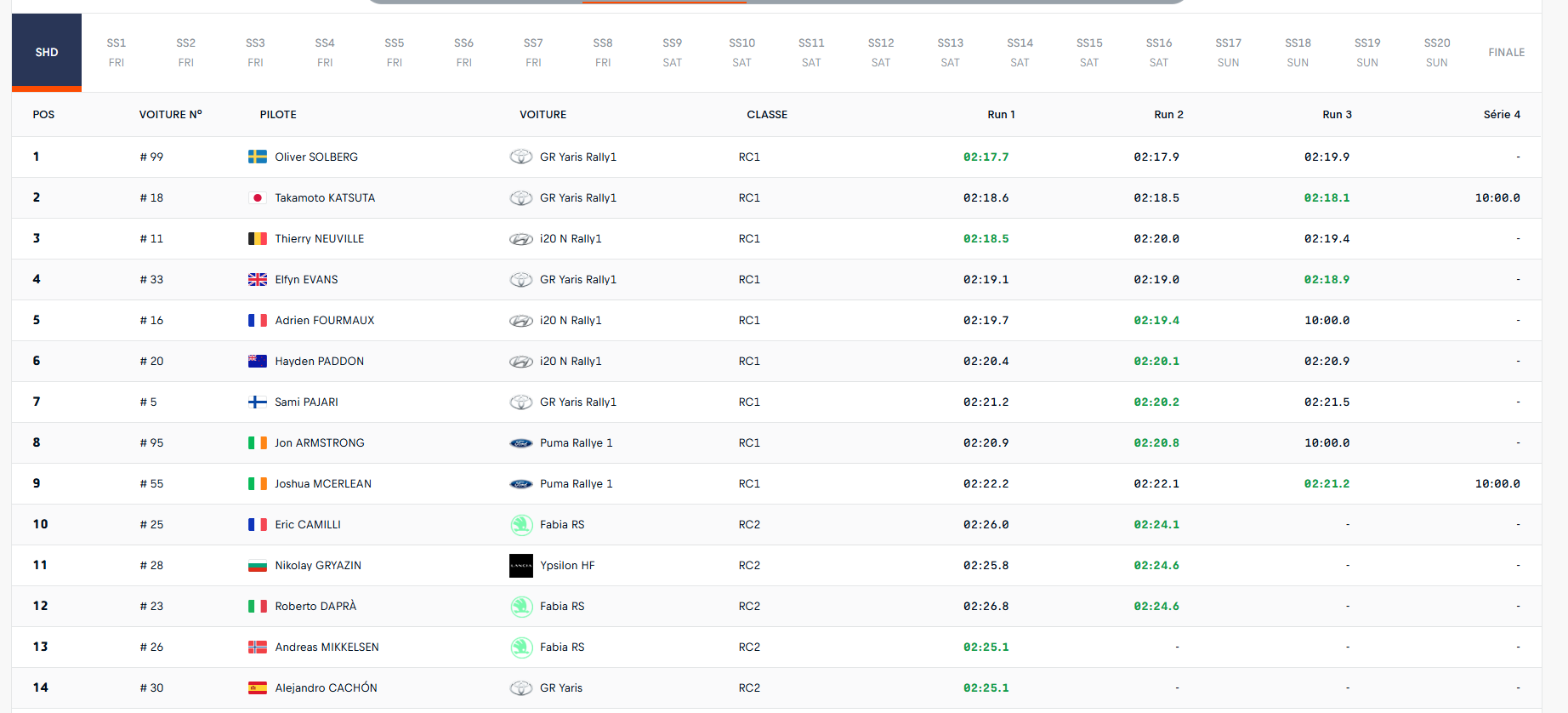Click Ireland flag beside Jon Armstrong
This screenshot has width=1568, height=713.
pyautogui.click(x=257, y=442)
